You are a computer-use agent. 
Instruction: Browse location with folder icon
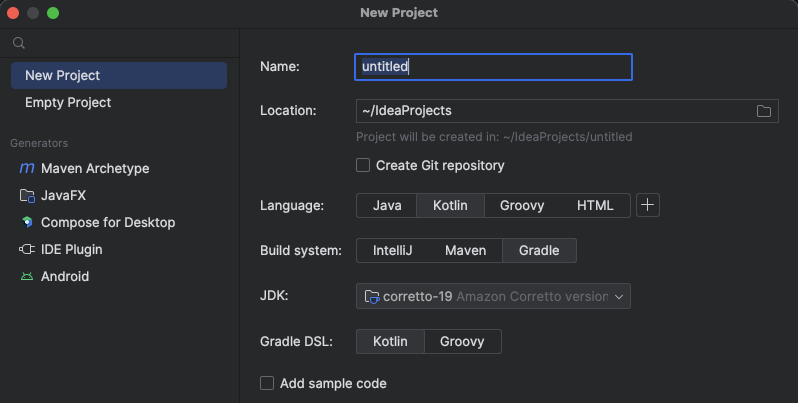point(763,111)
